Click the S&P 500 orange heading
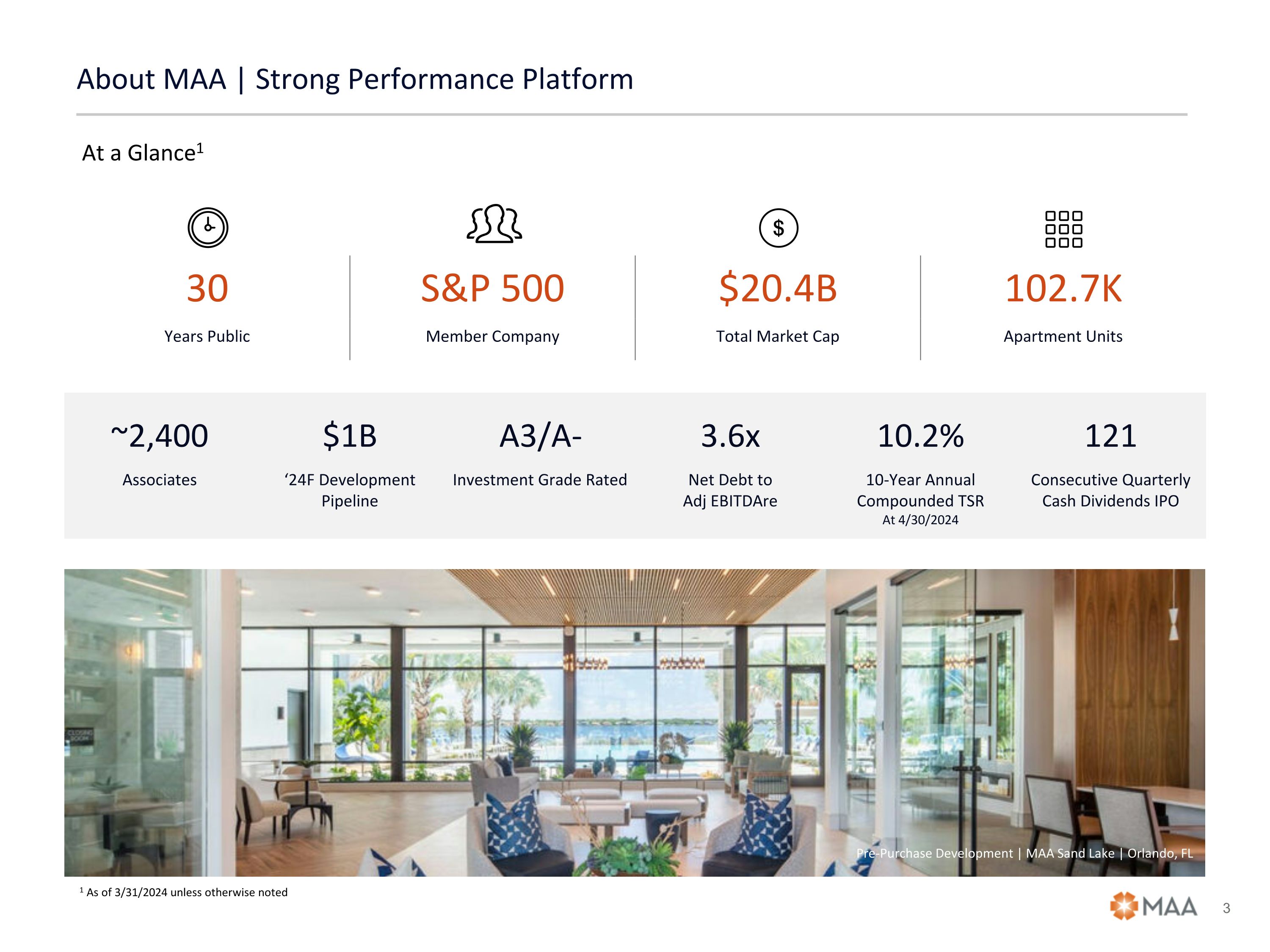 point(493,288)
